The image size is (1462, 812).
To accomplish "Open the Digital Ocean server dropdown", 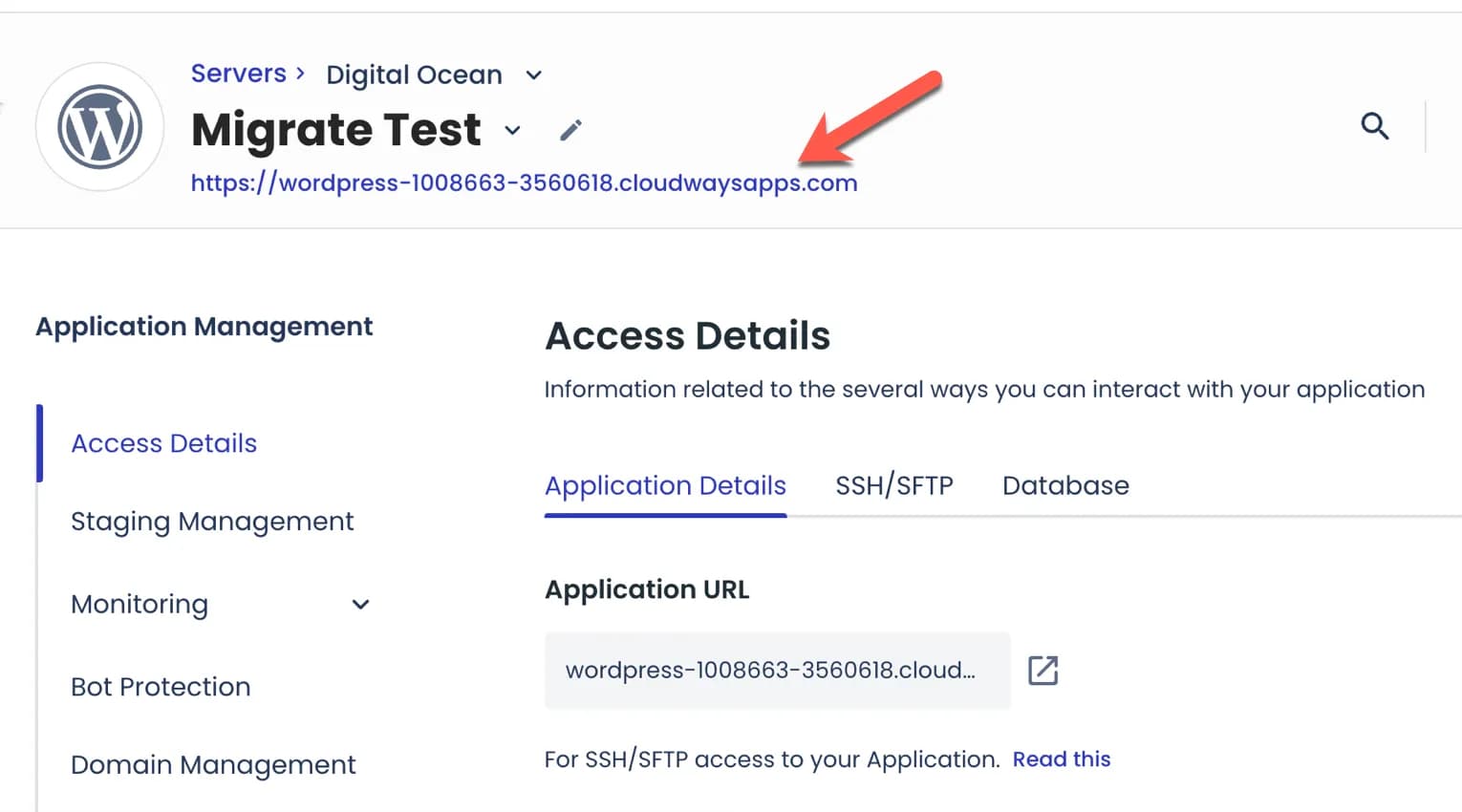I will (533, 75).
